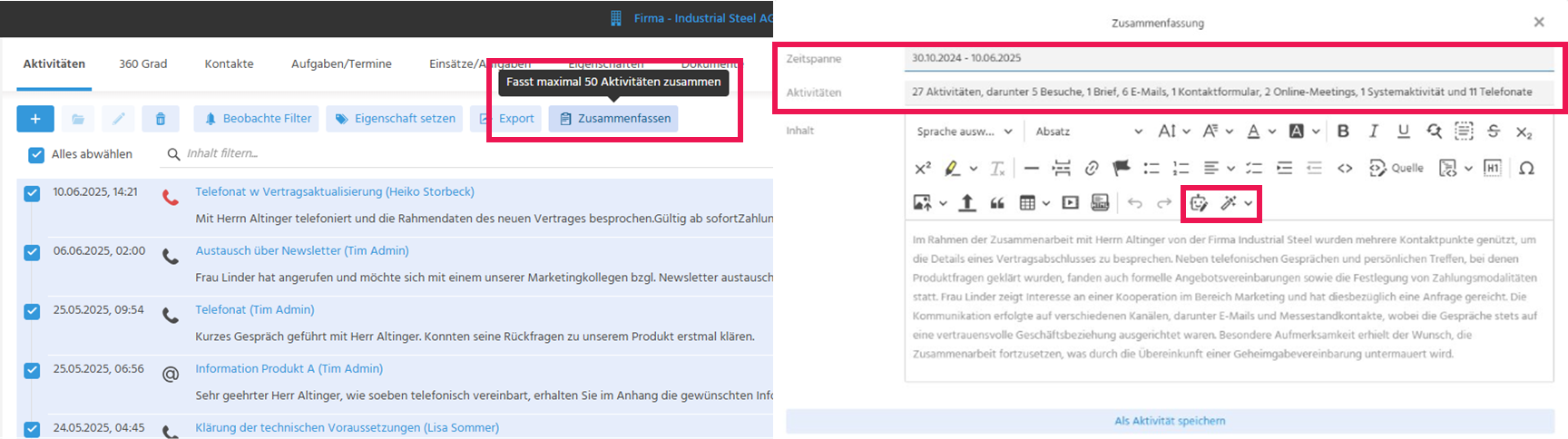Click the blockquote icon in editor
Viewport: 1568px width, 439px height.
point(997,203)
